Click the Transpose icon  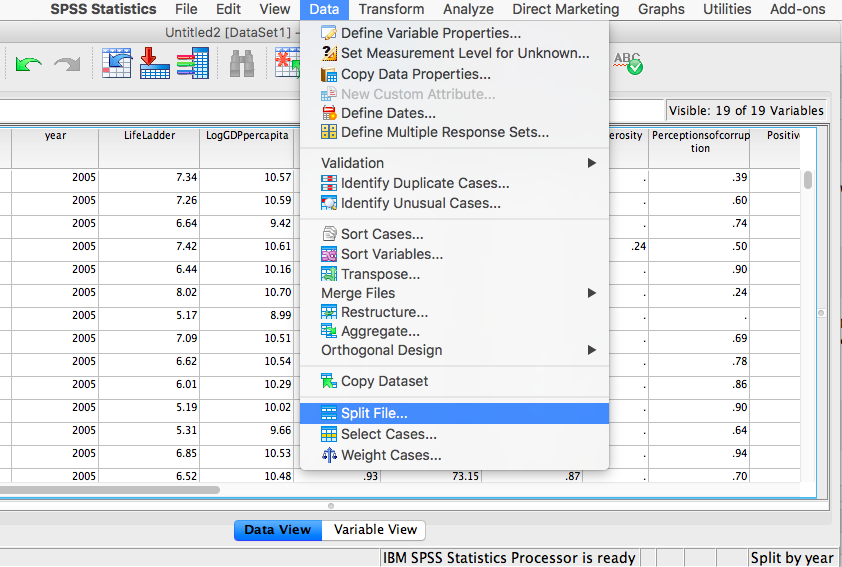(x=329, y=274)
